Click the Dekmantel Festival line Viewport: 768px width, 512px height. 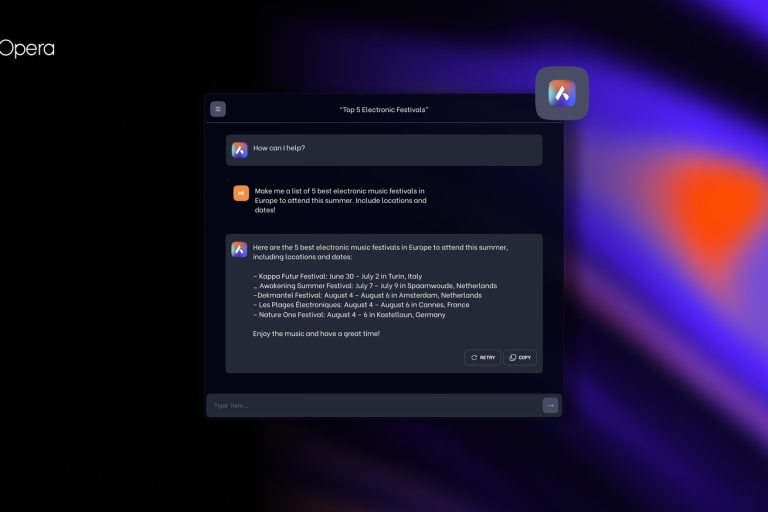tap(367, 295)
